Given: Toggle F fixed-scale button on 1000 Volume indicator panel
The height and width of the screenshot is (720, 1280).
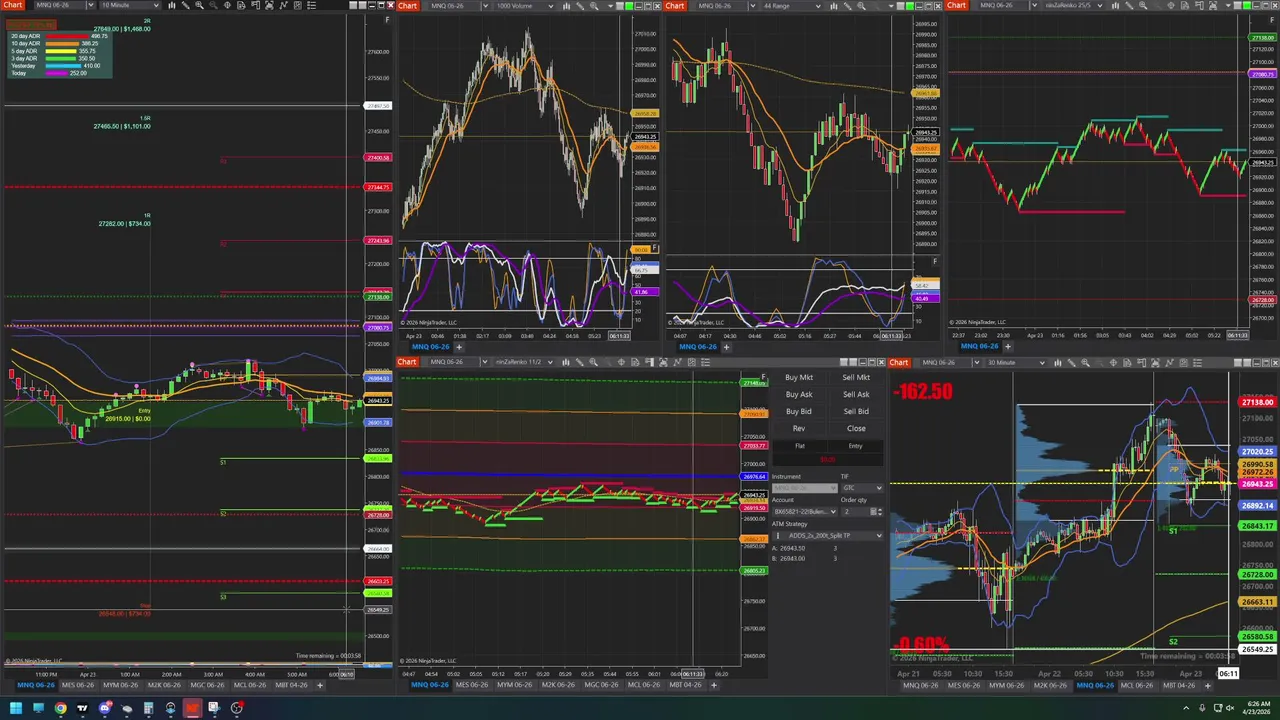Looking at the screenshot, I should (x=655, y=248).
